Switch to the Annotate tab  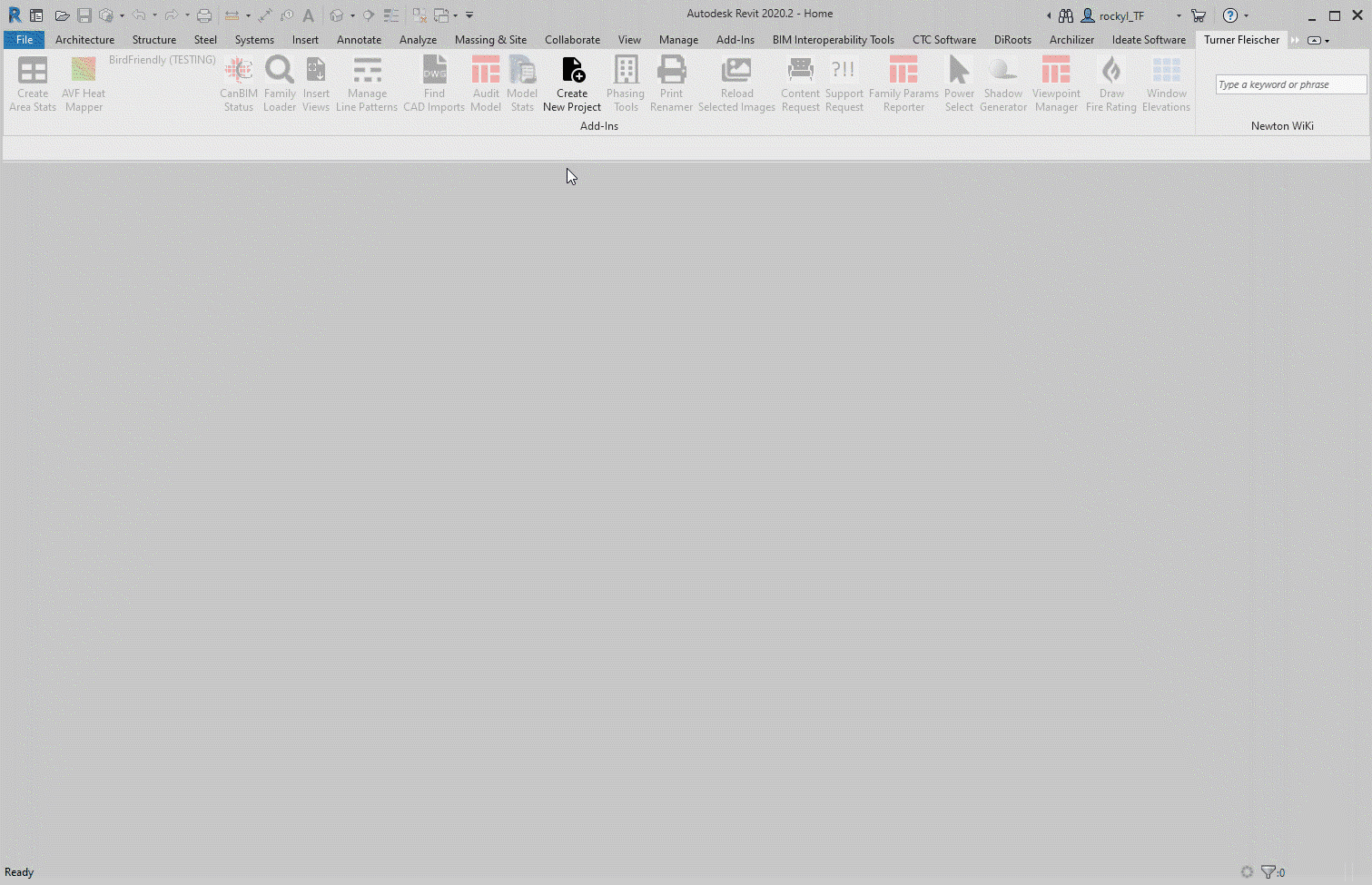click(x=359, y=40)
